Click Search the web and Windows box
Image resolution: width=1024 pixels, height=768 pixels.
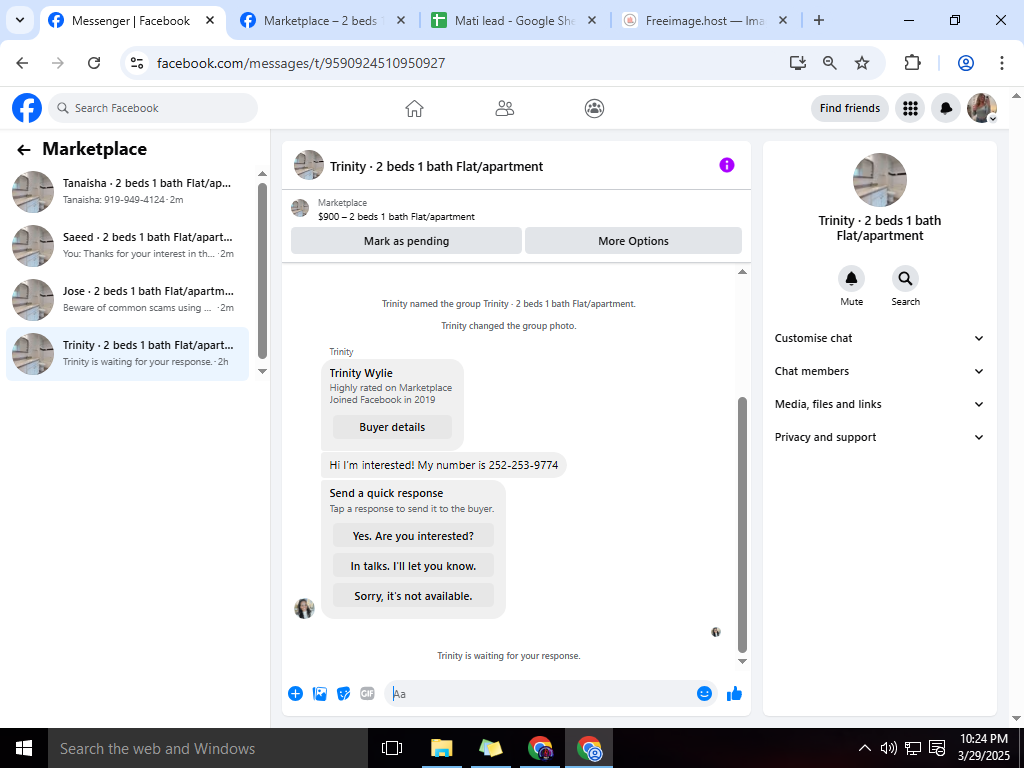click(208, 748)
